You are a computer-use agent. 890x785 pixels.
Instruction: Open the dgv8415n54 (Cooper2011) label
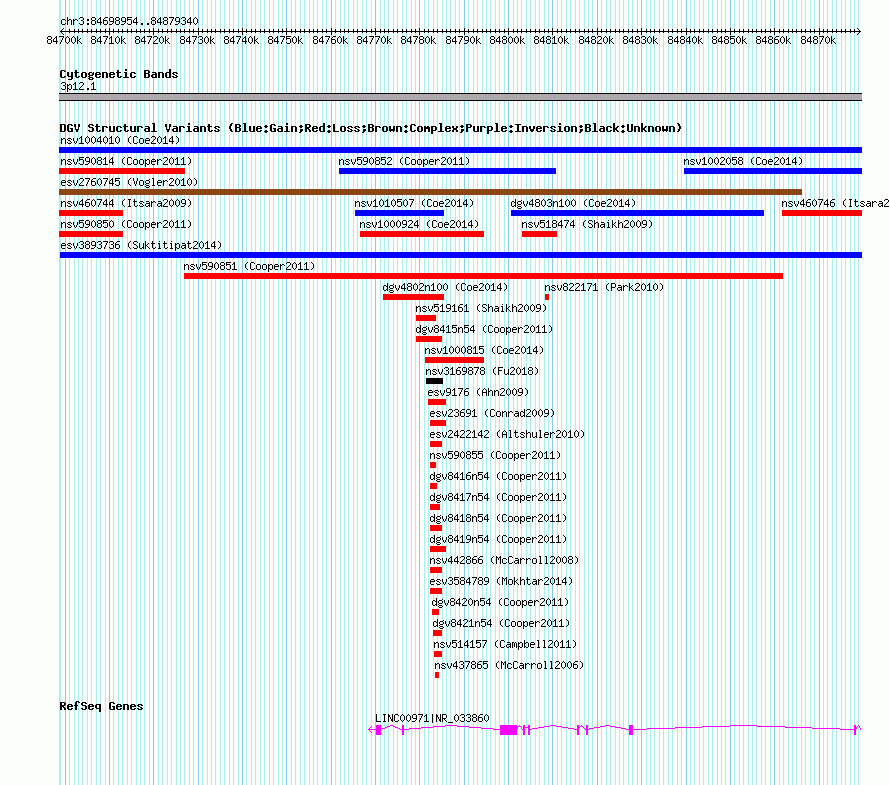click(484, 329)
